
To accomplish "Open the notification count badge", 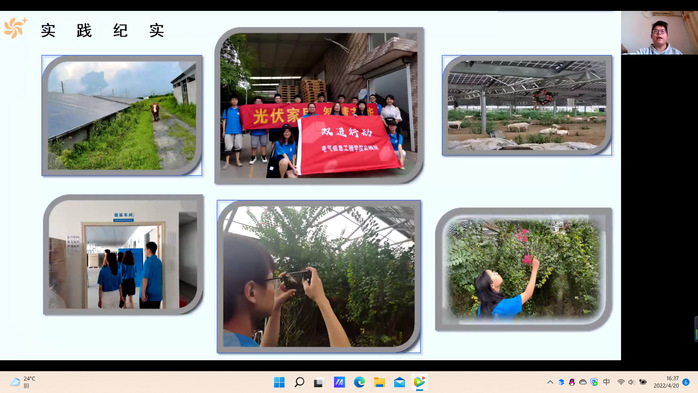I will 686,382.
